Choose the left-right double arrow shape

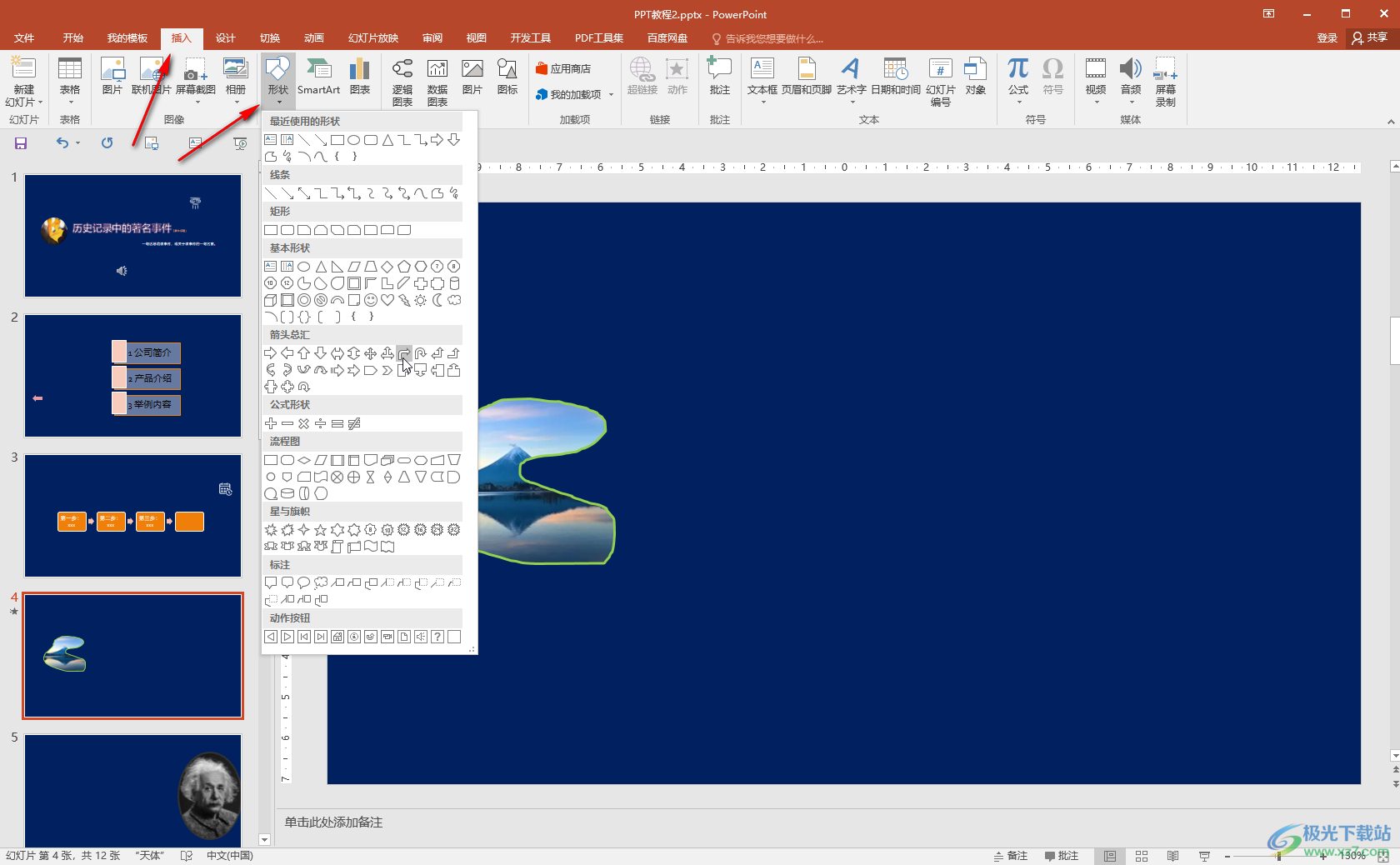click(x=337, y=353)
